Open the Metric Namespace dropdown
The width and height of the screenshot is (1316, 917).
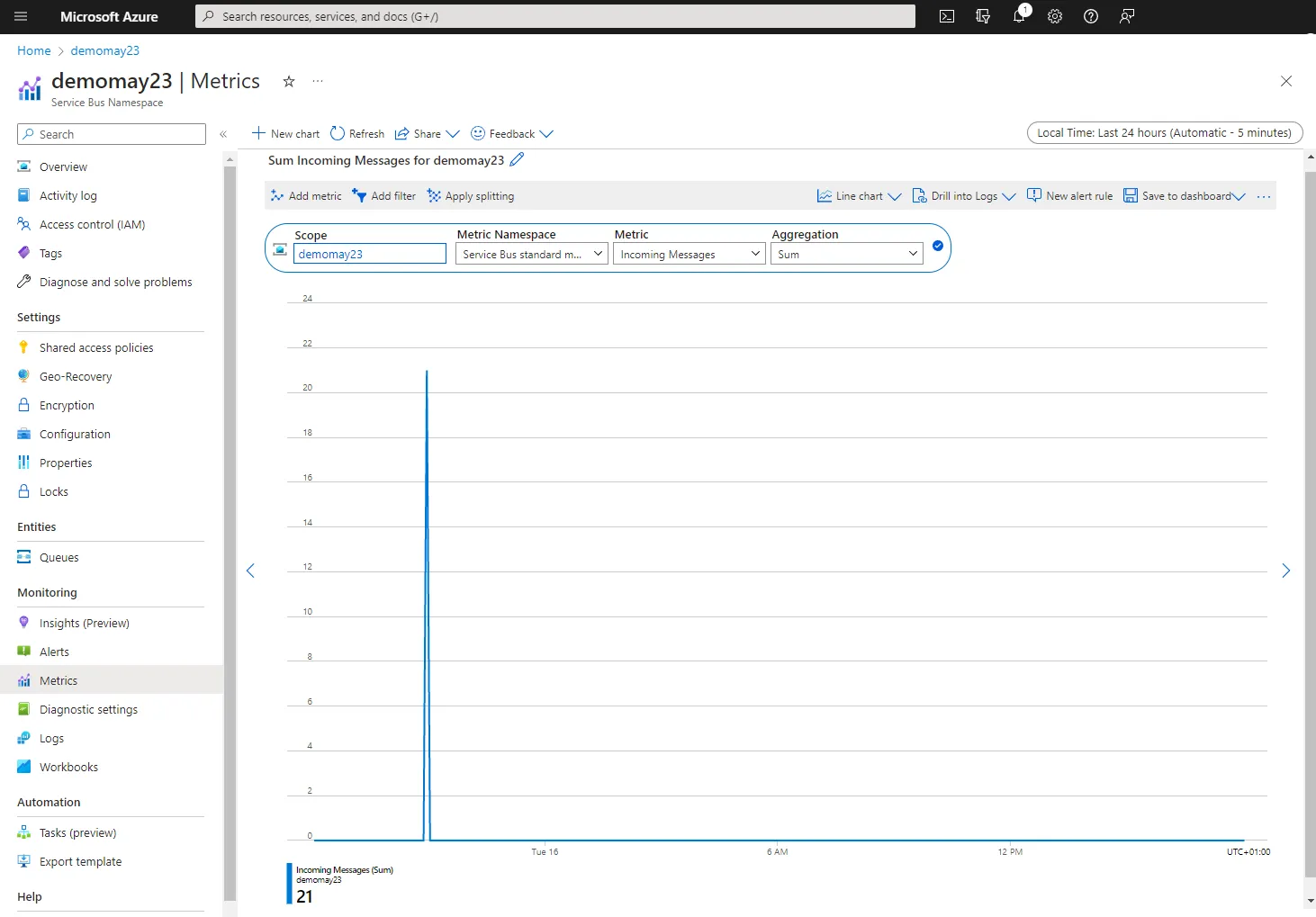[x=532, y=254]
